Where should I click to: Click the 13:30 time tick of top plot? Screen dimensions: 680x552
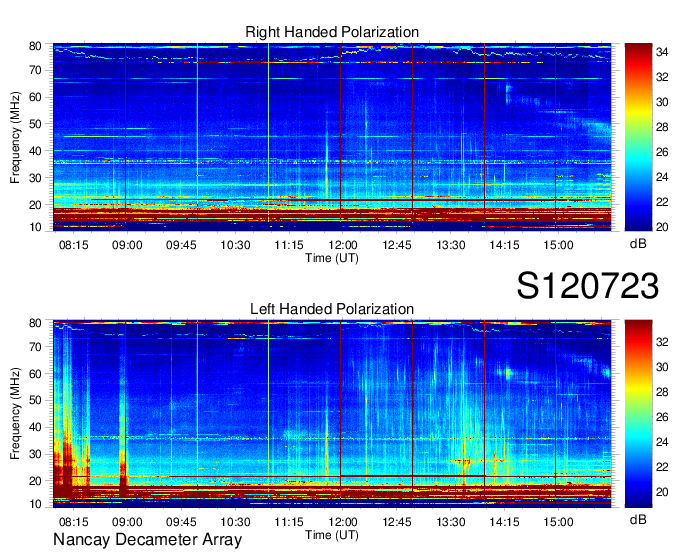click(x=451, y=245)
